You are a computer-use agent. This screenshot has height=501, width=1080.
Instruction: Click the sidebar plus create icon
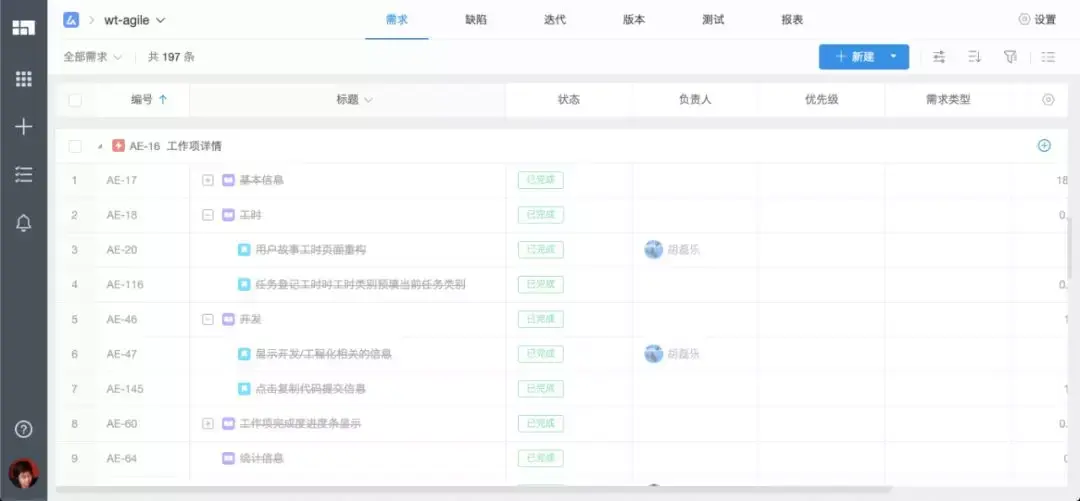click(23, 127)
